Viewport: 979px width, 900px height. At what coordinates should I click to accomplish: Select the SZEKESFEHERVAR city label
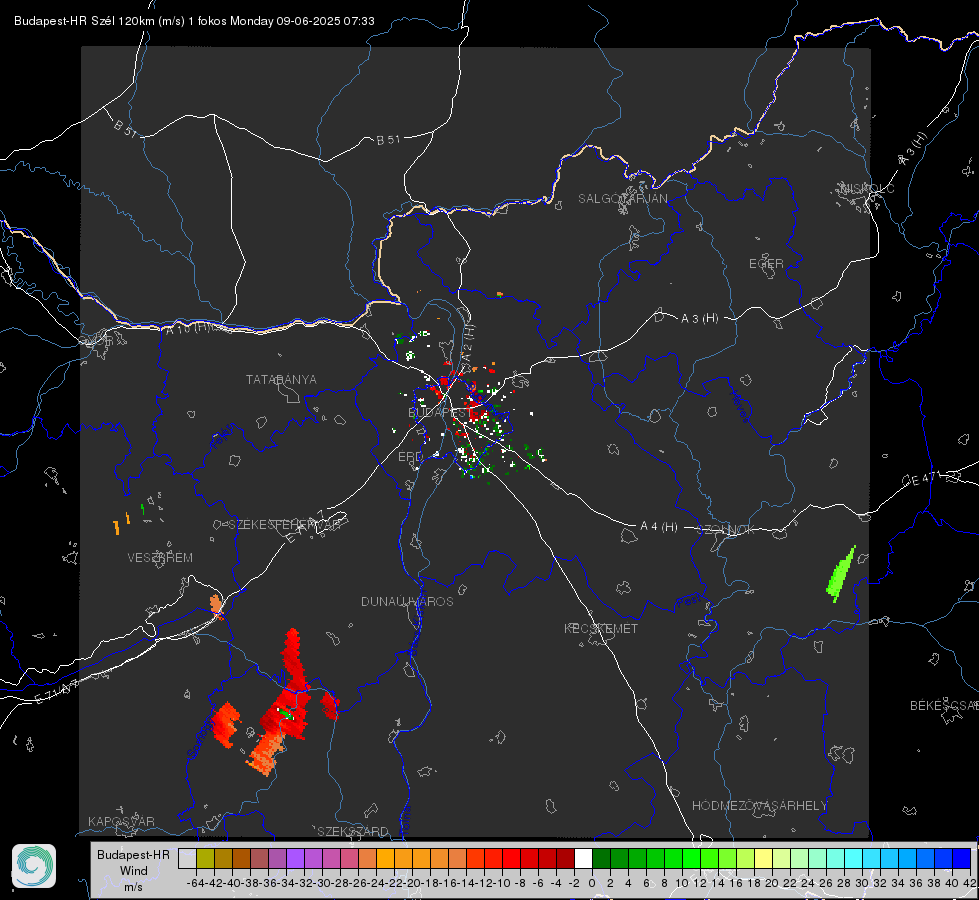tap(285, 525)
